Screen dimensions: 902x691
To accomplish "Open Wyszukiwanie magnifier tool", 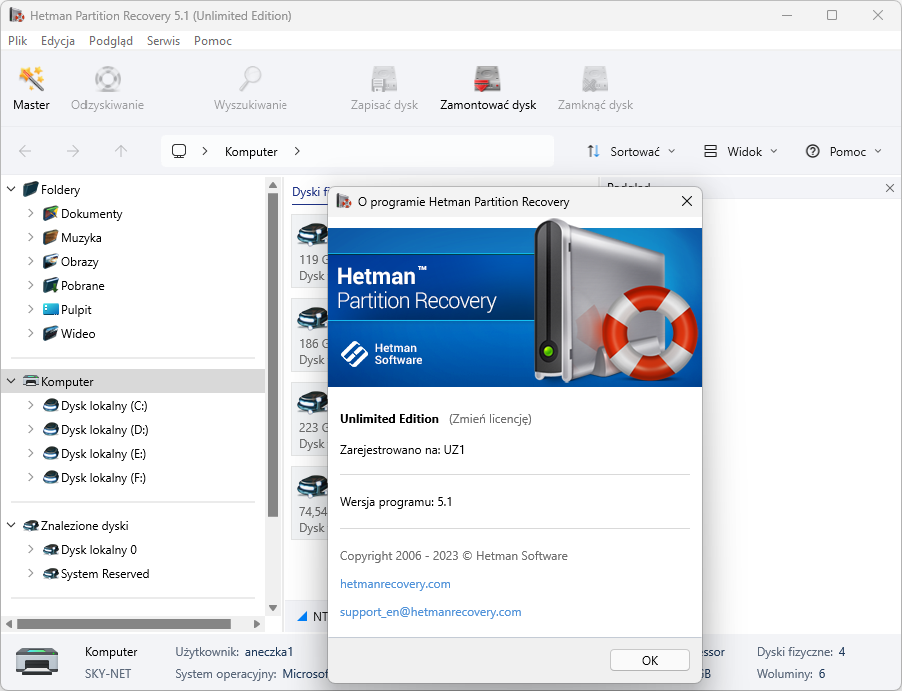I will 250,79.
